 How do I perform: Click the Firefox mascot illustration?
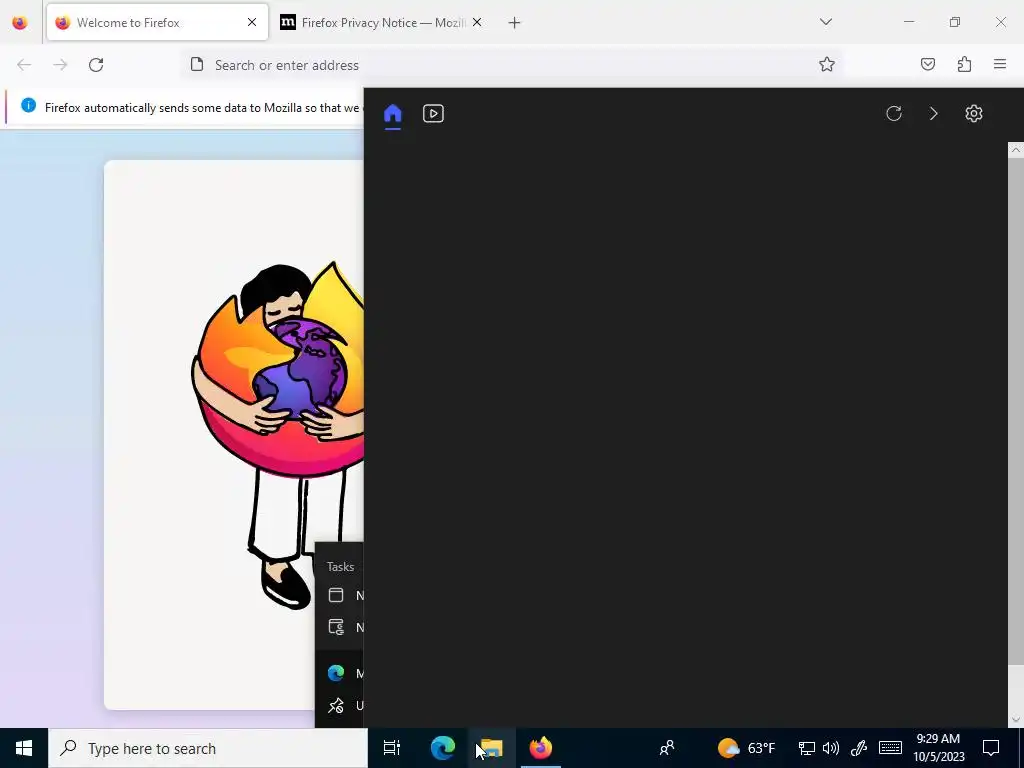[x=278, y=436]
